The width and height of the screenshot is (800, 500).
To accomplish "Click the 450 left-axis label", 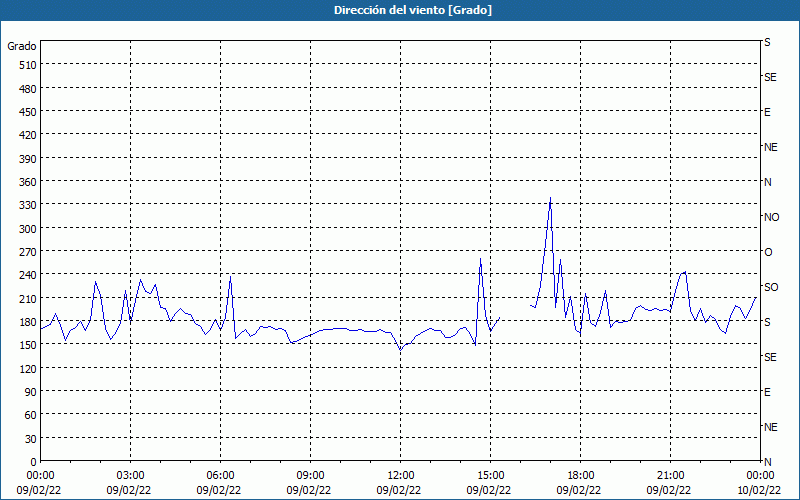I will tap(29, 112).
